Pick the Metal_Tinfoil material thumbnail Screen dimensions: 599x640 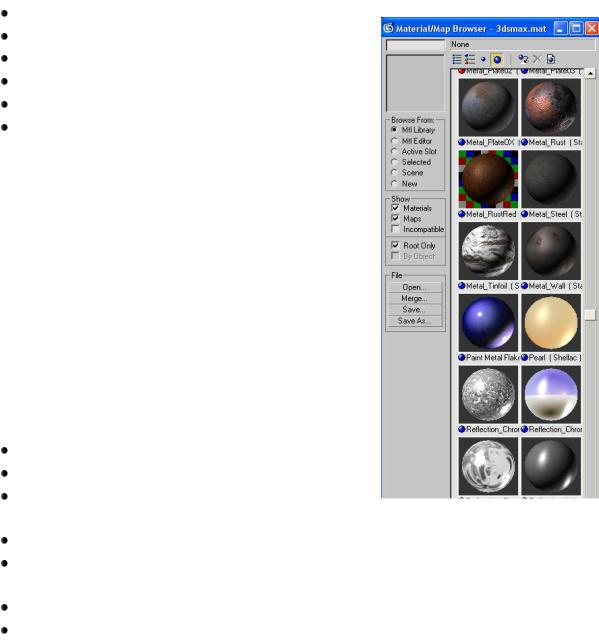pyautogui.click(x=488, y=251)
